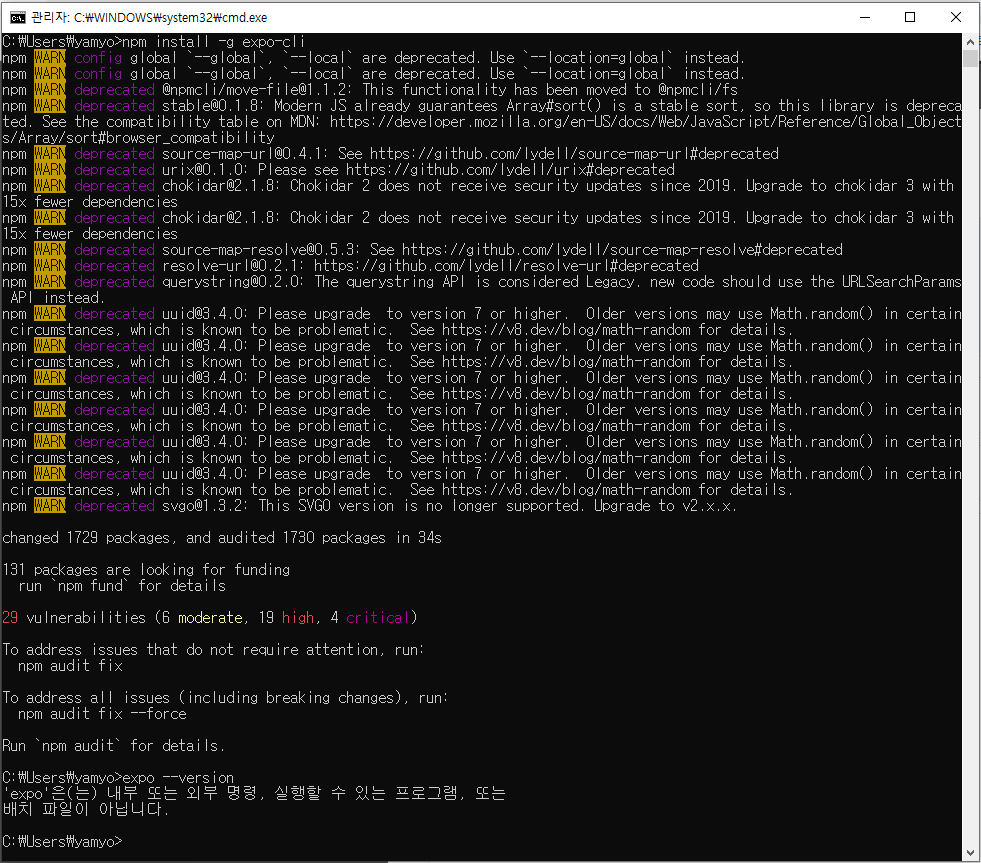Click the scrollbar down arrow
This screenshot has height=863, width=981.
970,853
